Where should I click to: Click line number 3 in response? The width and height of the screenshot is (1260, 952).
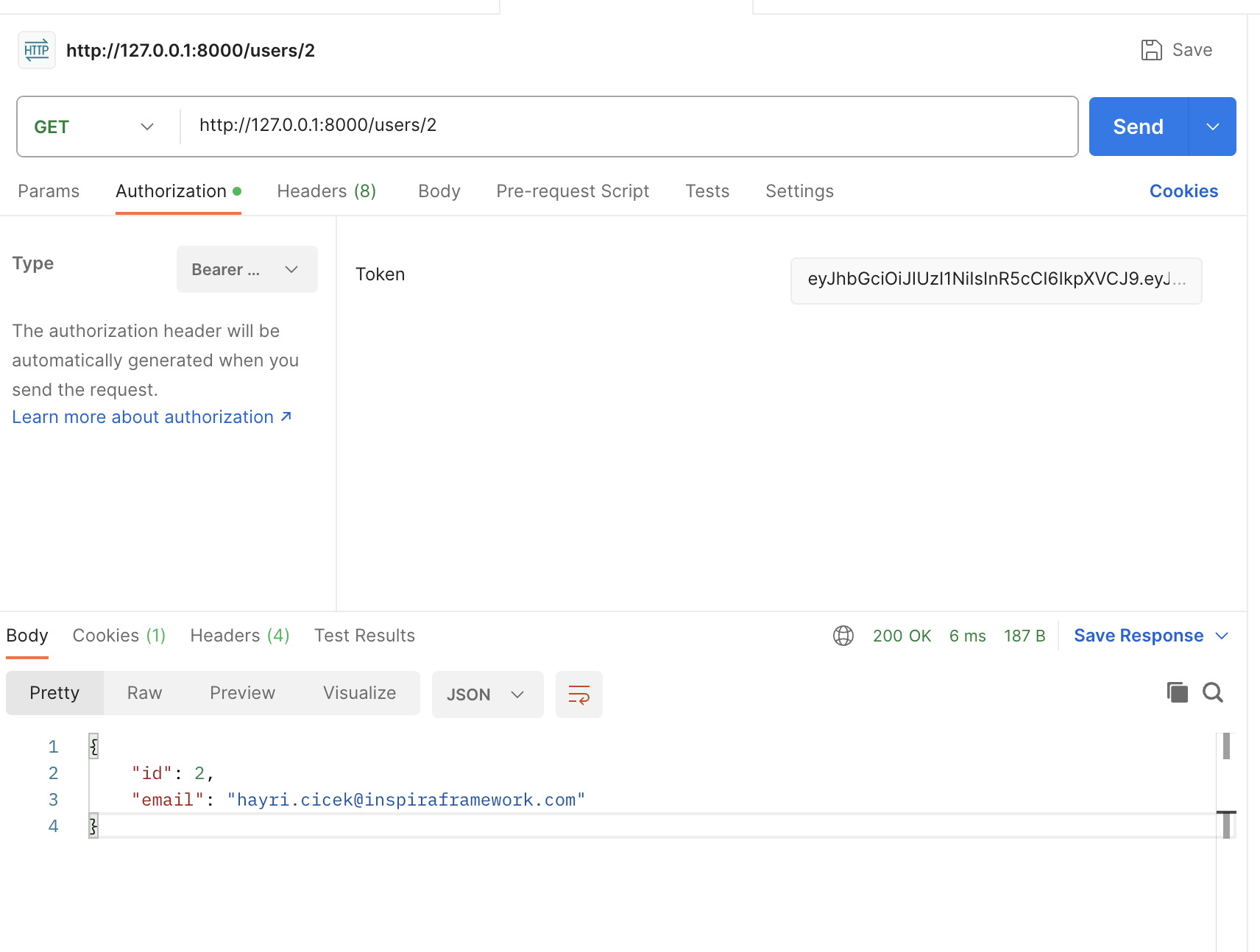click(x=53, y=800)
